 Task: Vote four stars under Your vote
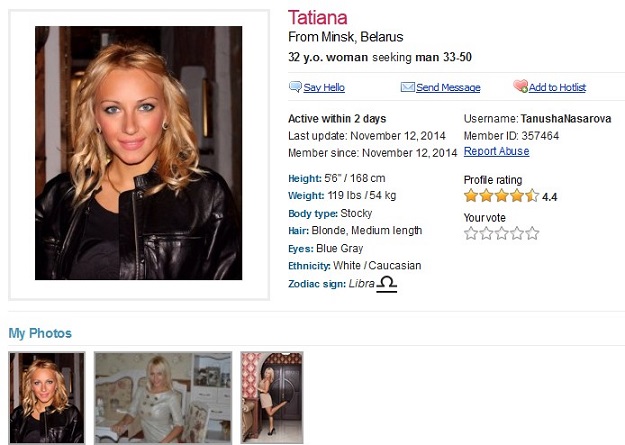(517, 233)
